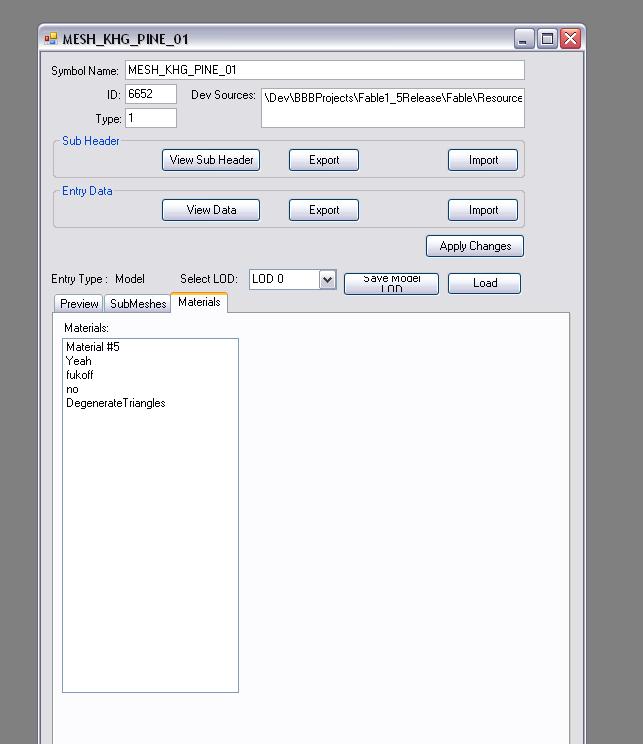Switch to the SubMeshes tab
The height and width of the screenshot is (744, 643).
coord(138,304)
